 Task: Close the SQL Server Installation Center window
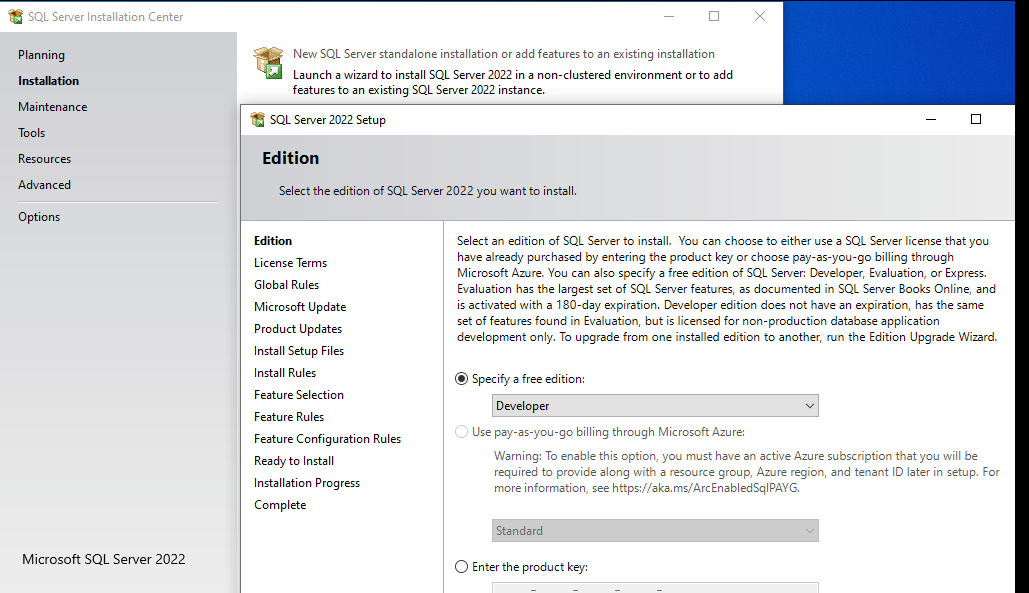coord(760,16)
